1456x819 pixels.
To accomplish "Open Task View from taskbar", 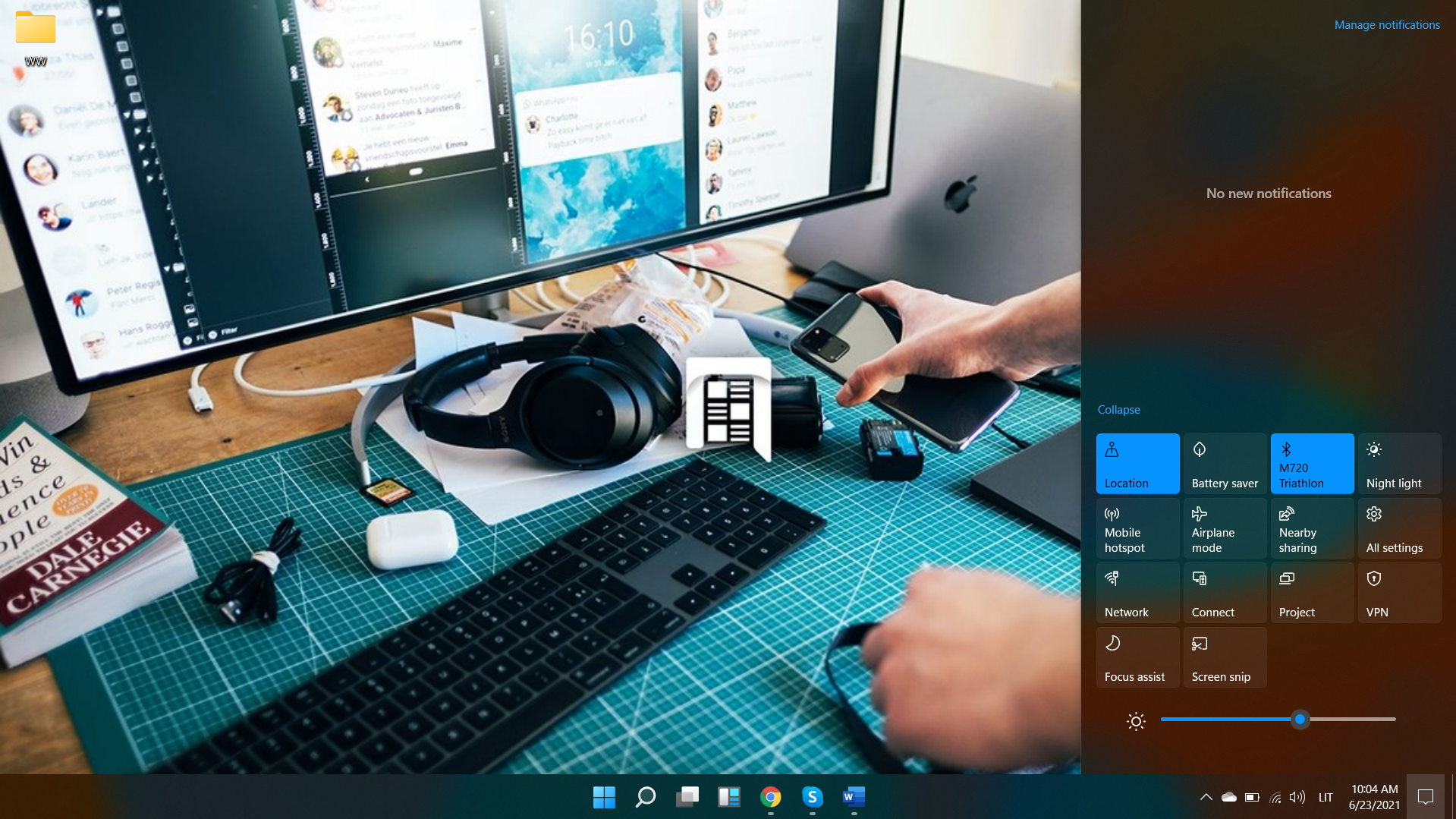I will tap(687, 797).
